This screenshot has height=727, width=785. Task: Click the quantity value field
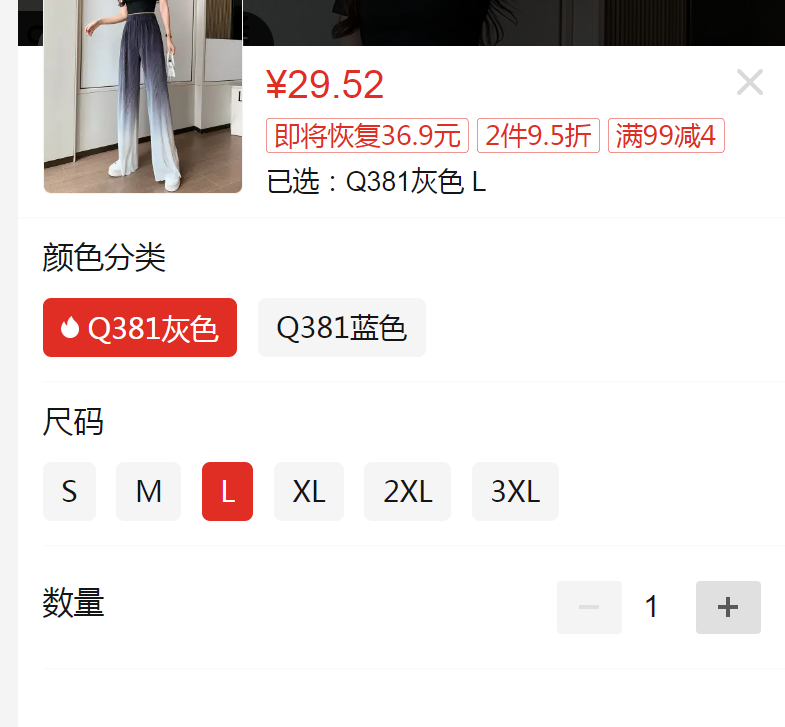pyautogui.click(x=651, y=607)
